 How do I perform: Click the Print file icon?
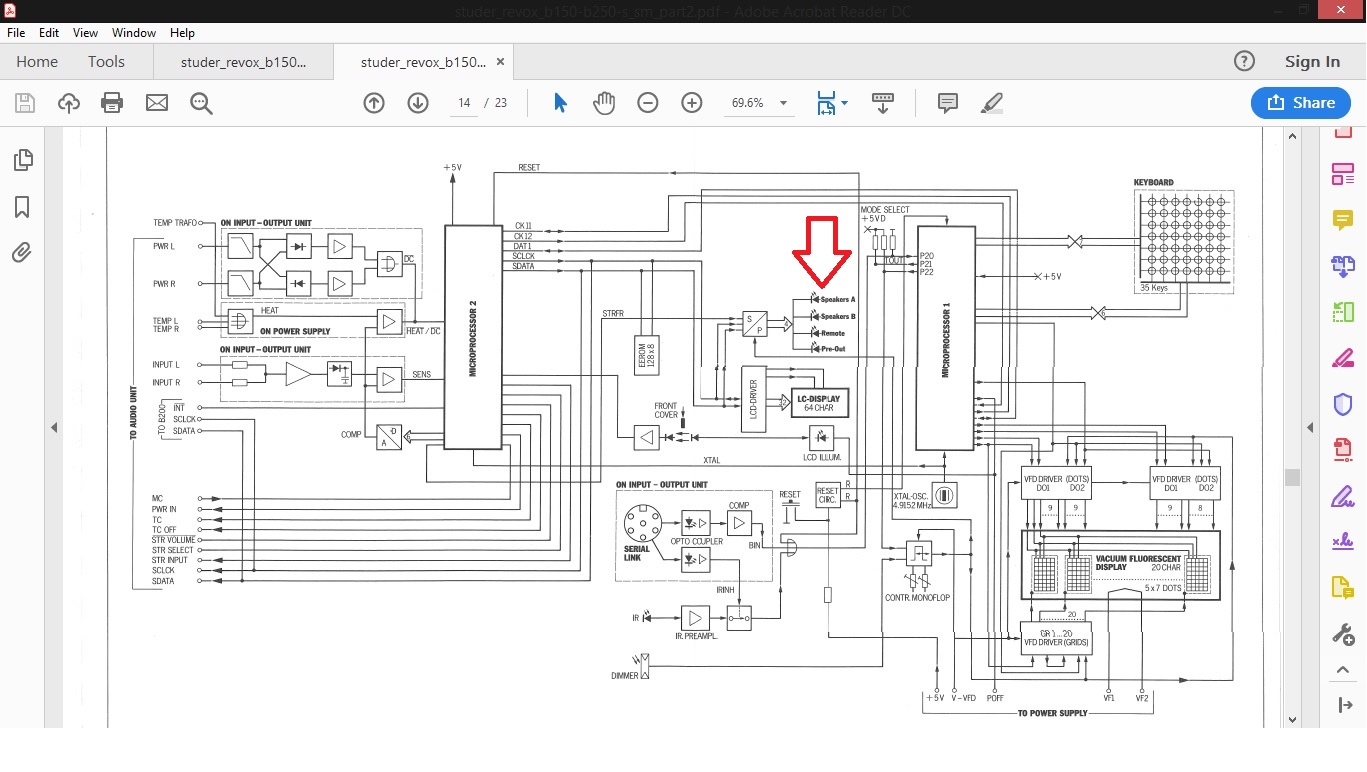(x=112, y=103)
